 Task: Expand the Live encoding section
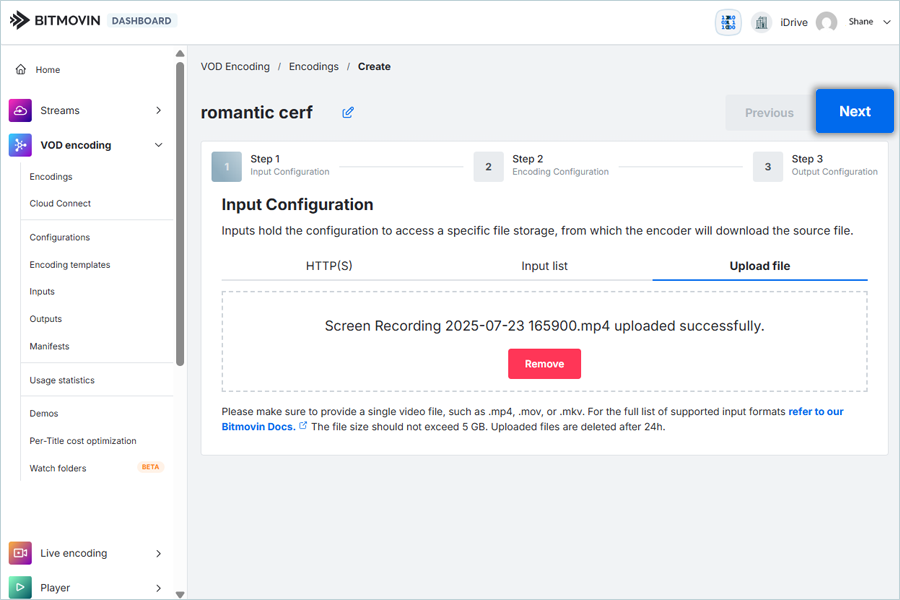158,553
